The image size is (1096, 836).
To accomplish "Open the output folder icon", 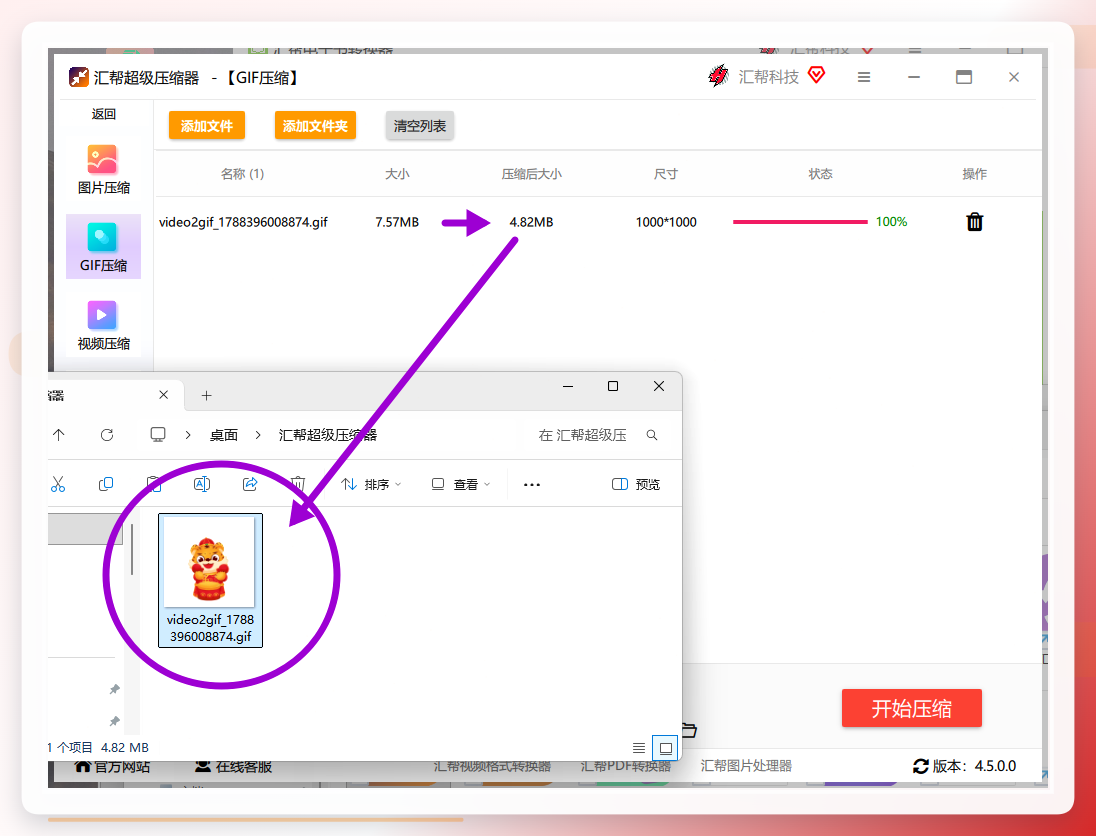I will (x=689, y=730).
